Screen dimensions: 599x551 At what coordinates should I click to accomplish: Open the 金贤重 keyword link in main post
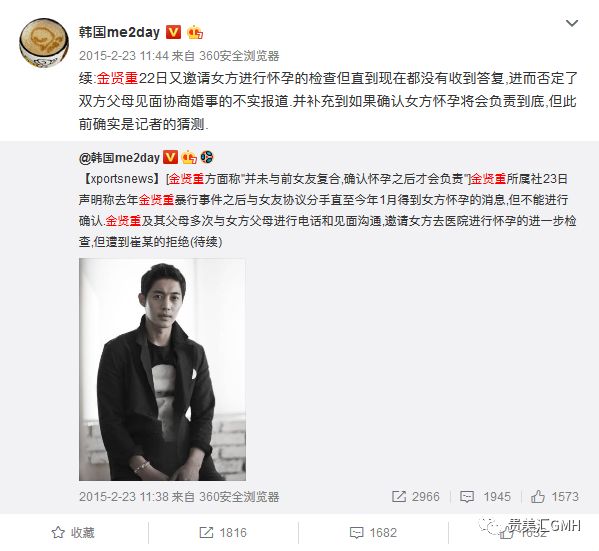click(x=117, y=78)
